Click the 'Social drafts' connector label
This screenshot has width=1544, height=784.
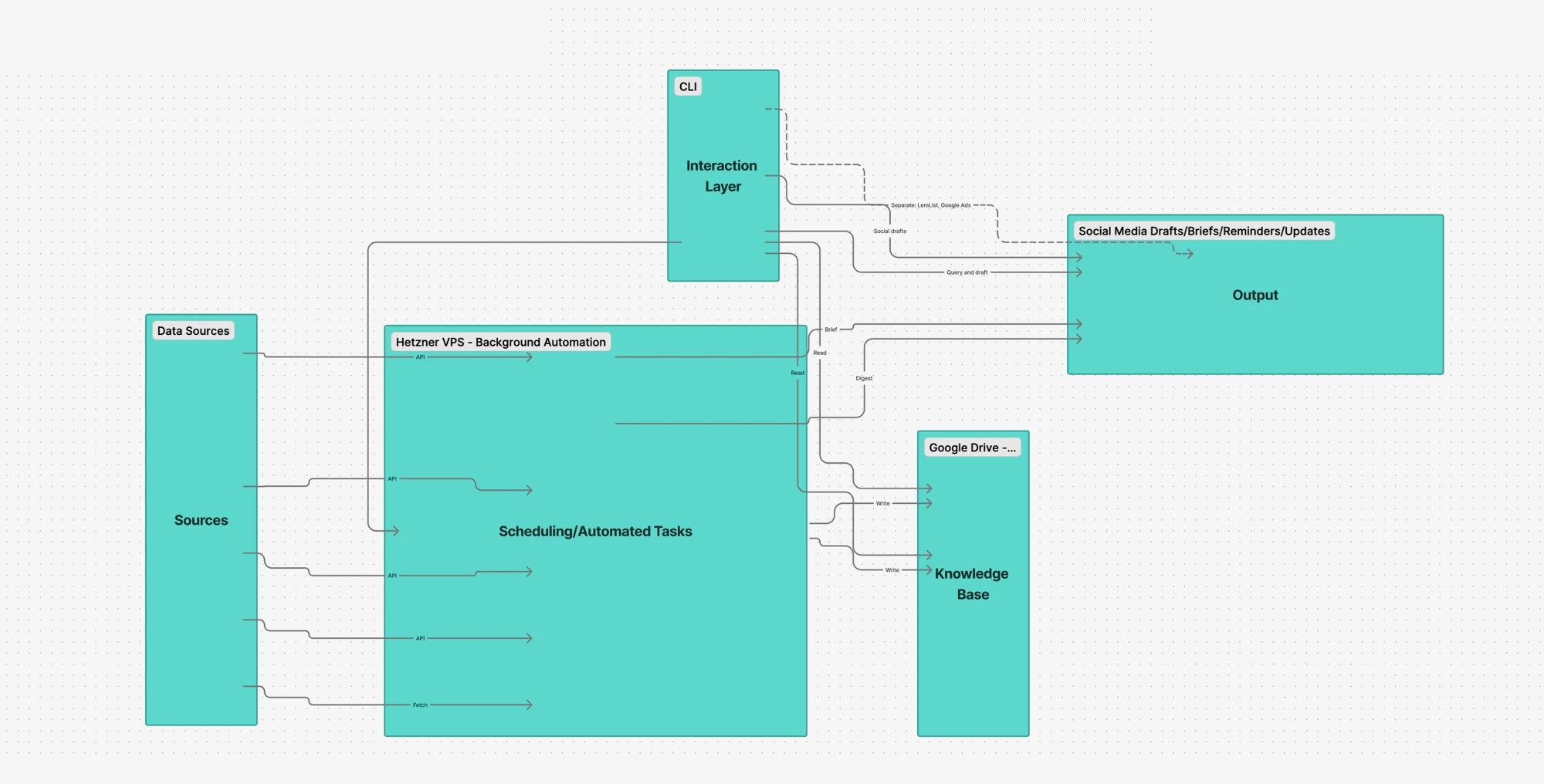click(889, 231)
